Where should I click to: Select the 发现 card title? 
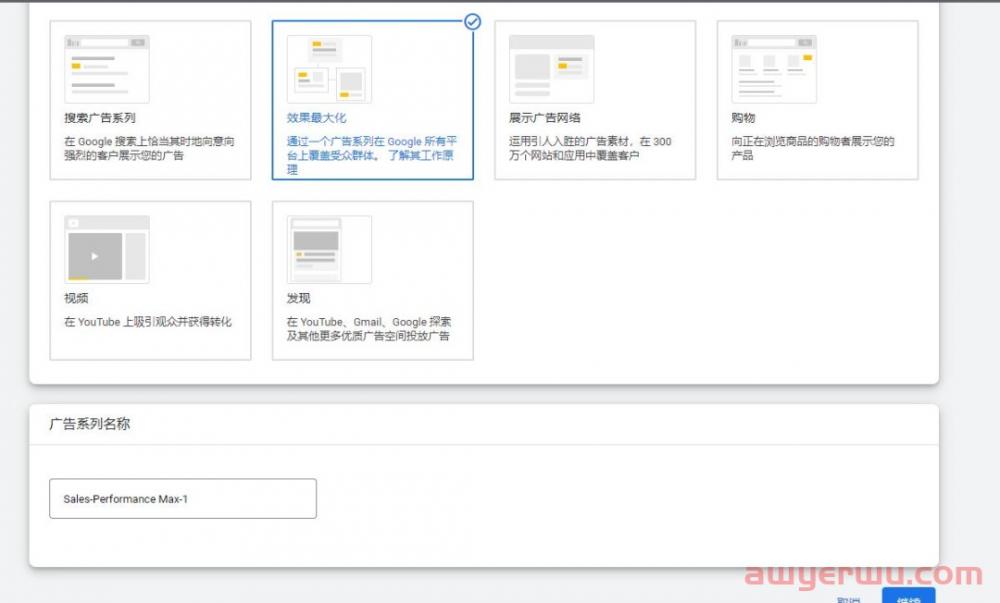click(299, 298)
